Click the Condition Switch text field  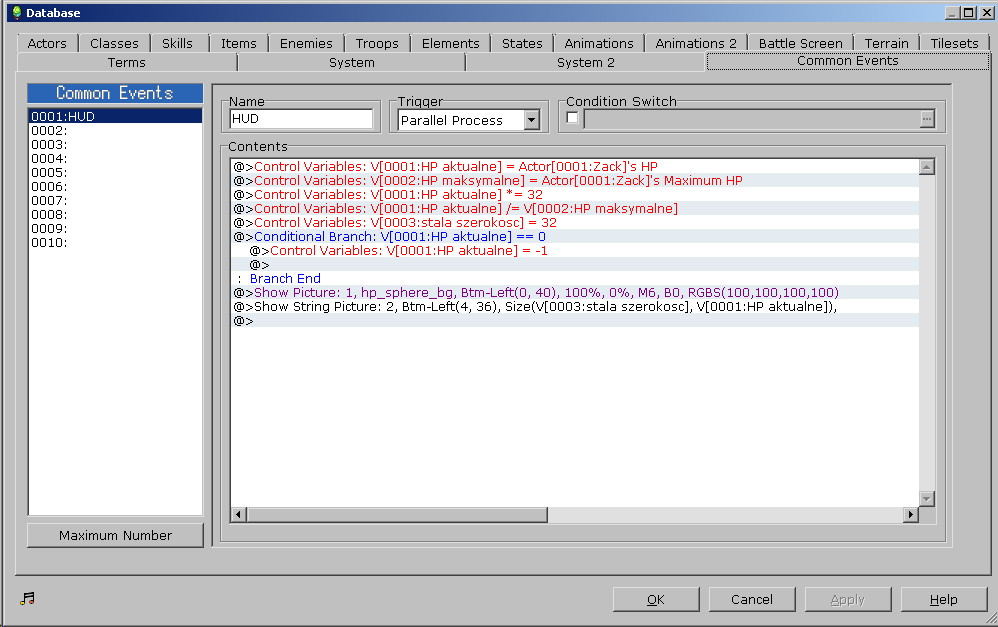pyautogui.click(x=752, y=119)
